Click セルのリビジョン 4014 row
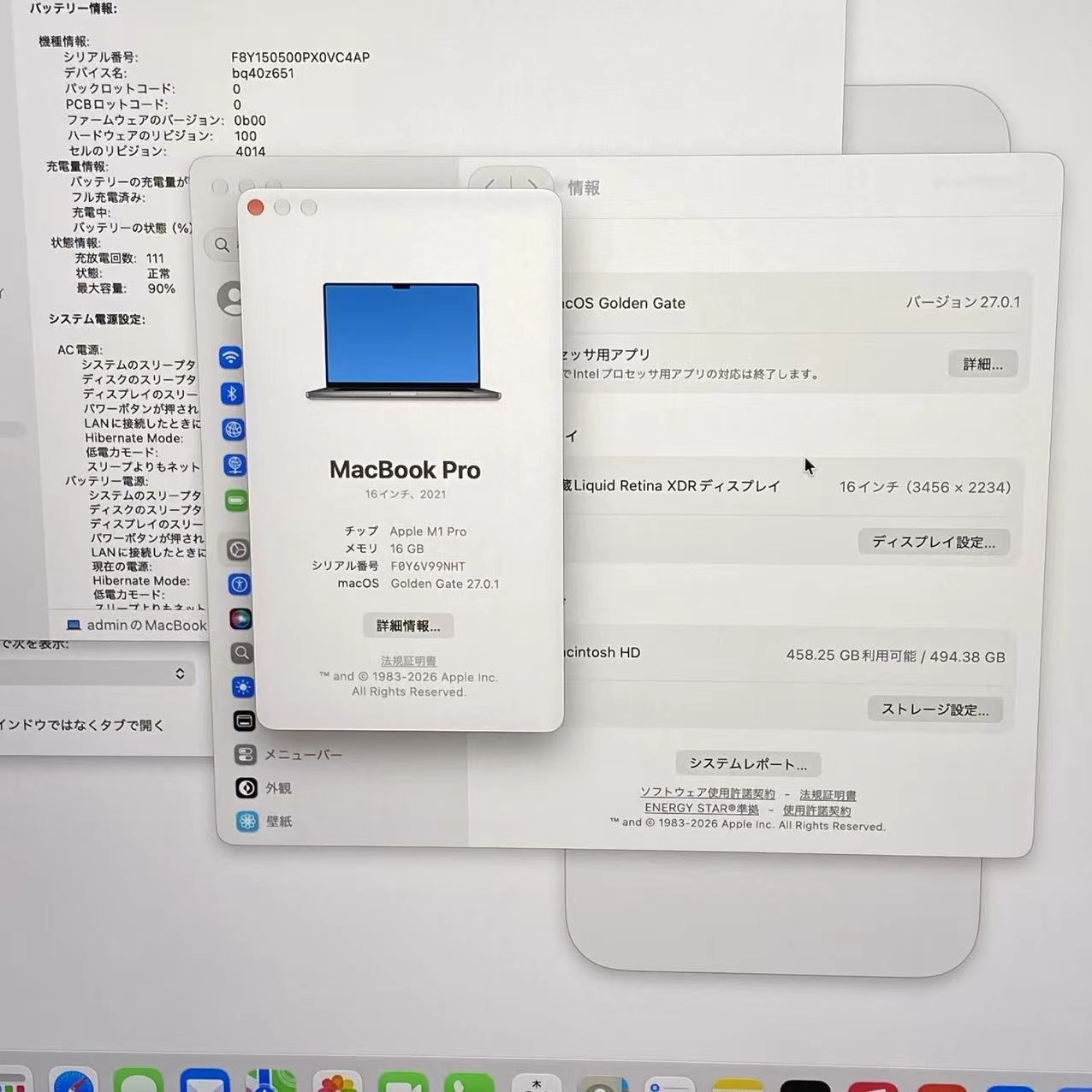Screen dimensions: 1092x1092 point(167,151)
